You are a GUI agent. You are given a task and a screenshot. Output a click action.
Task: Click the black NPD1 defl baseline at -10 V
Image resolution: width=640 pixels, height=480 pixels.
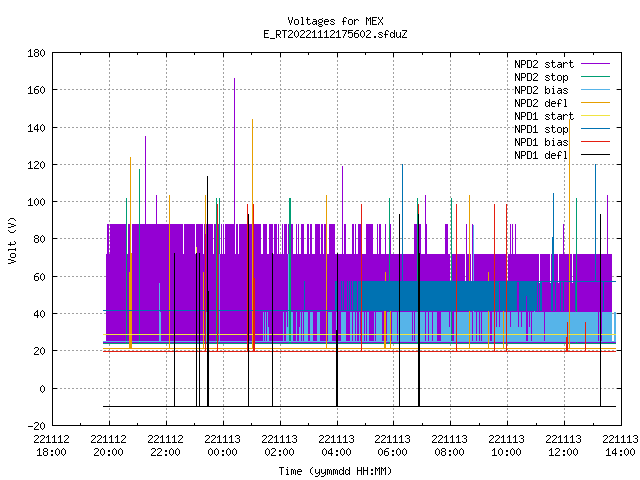(359, 406)
